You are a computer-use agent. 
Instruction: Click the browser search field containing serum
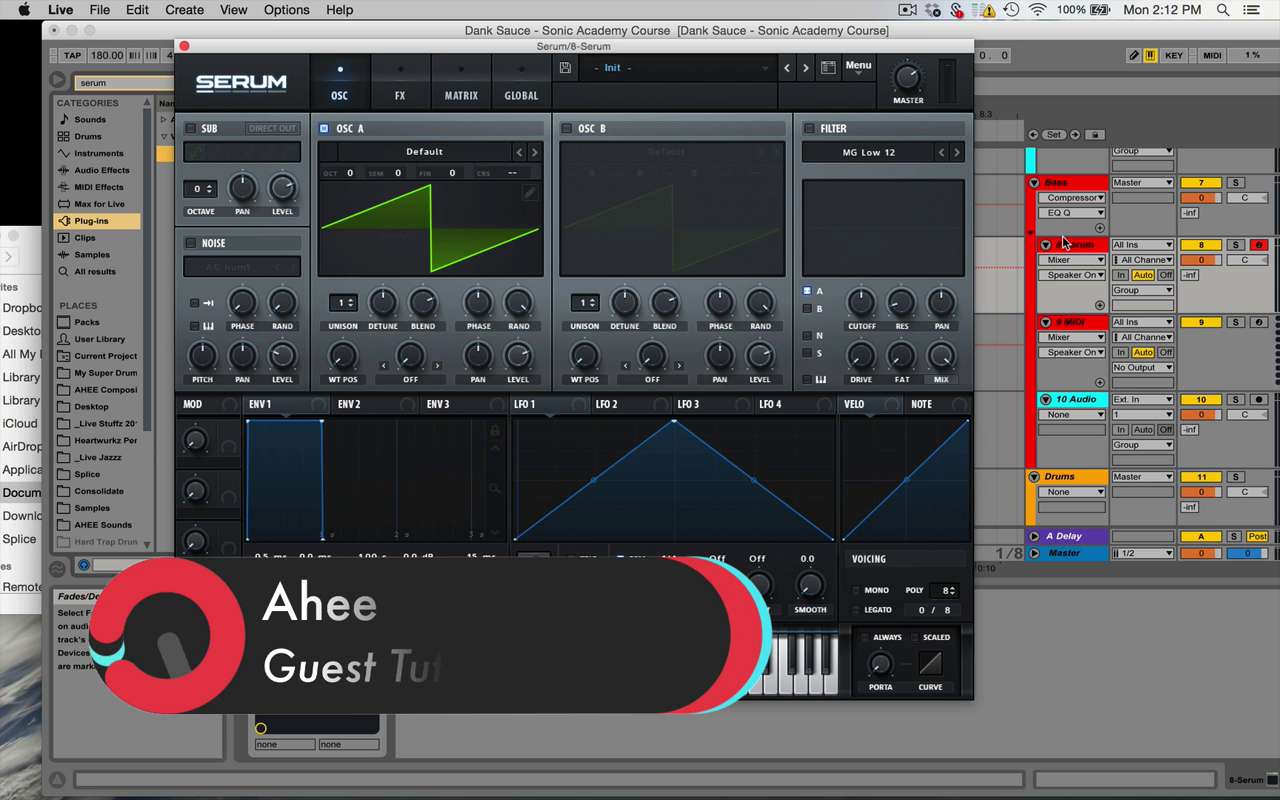(110, 83)
